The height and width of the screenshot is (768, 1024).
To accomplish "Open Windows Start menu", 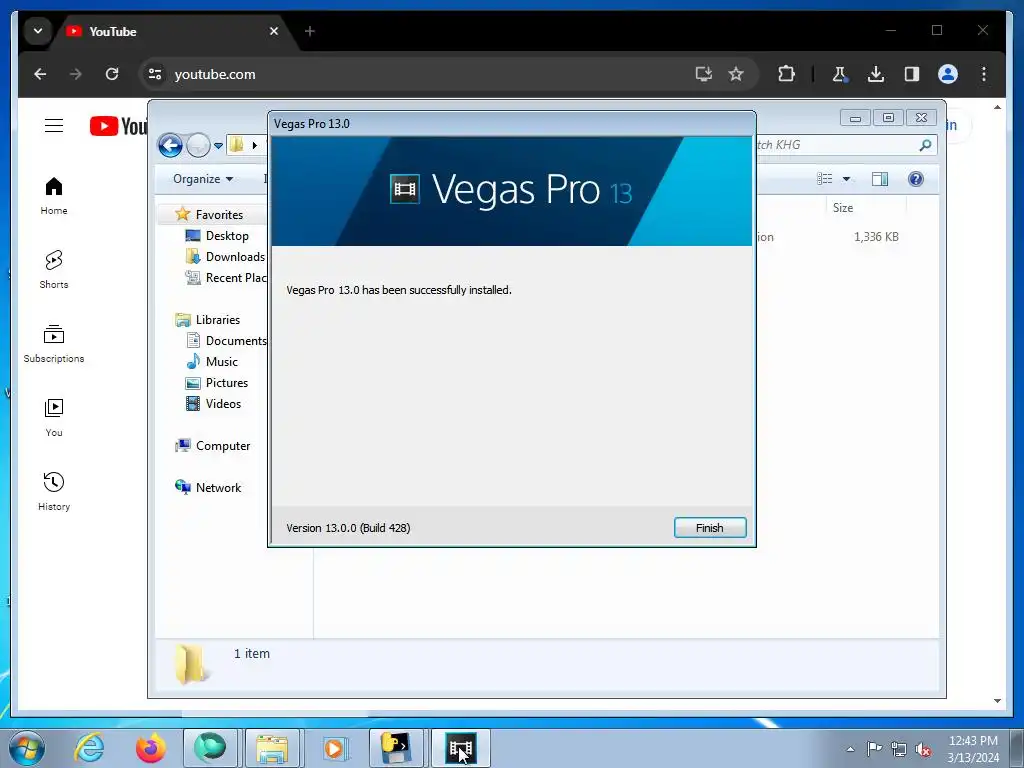I will click(27, 748).
